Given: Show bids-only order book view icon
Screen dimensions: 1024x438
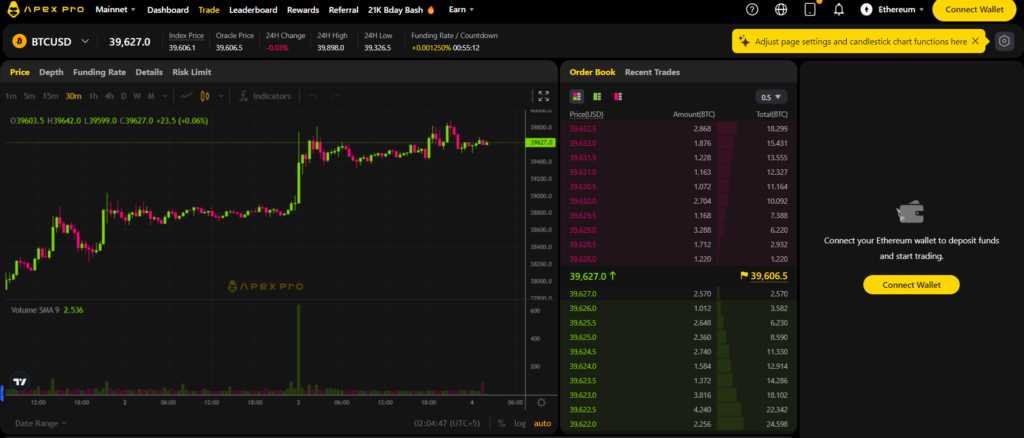Looking at the screenshot, I should click(x=597, y=97).
